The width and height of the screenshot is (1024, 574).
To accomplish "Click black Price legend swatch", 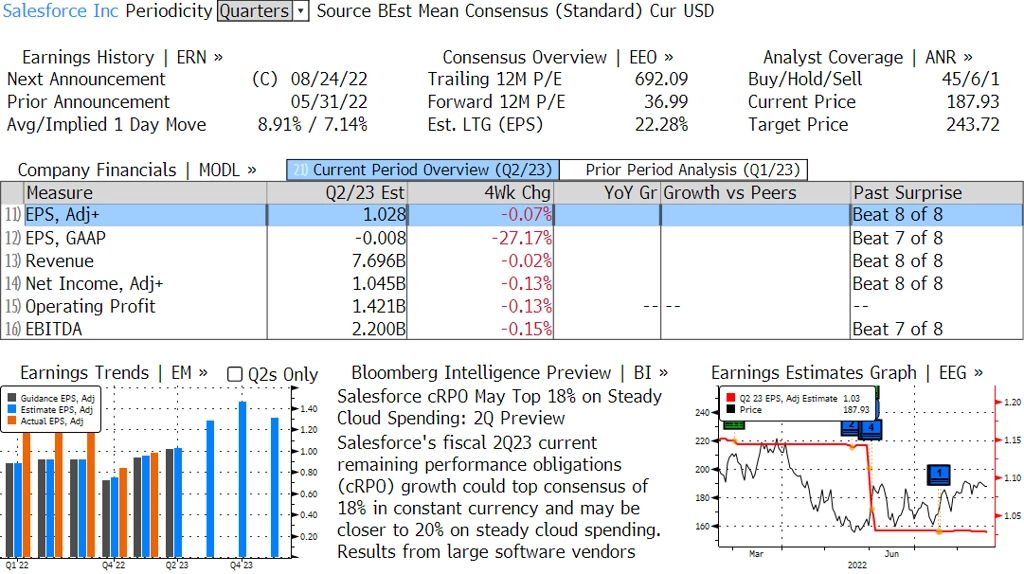I will [730, 409].
